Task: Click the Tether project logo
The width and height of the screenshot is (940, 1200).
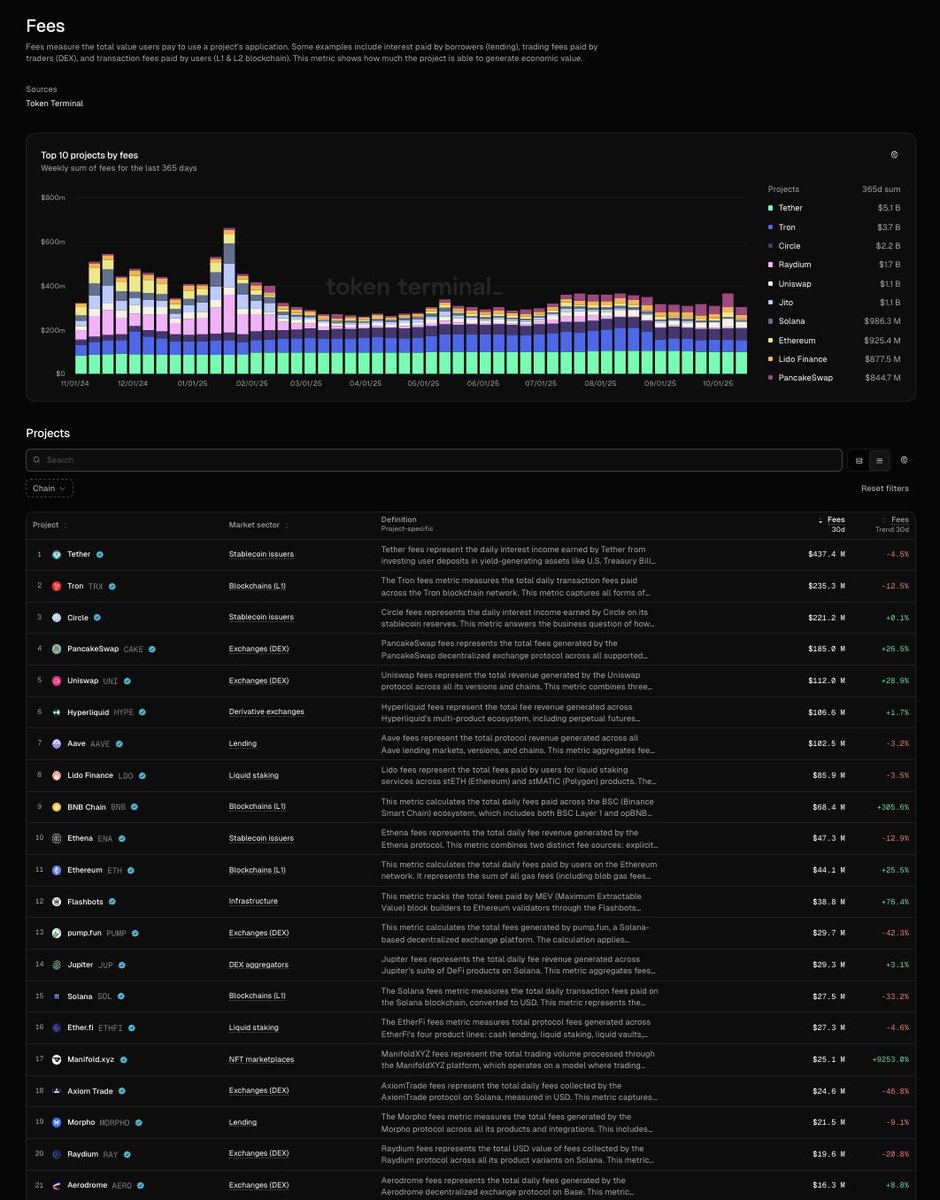Action: [x=57, y=554]
